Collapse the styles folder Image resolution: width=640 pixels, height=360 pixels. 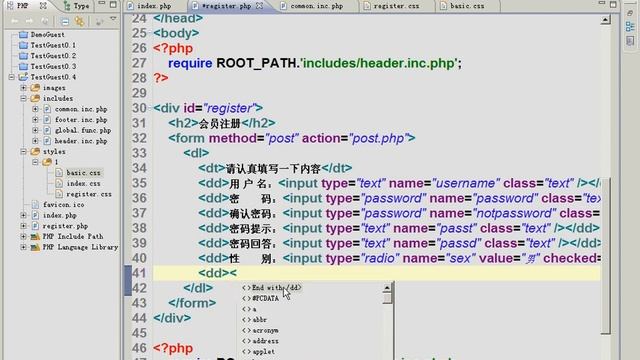[23, 151]
